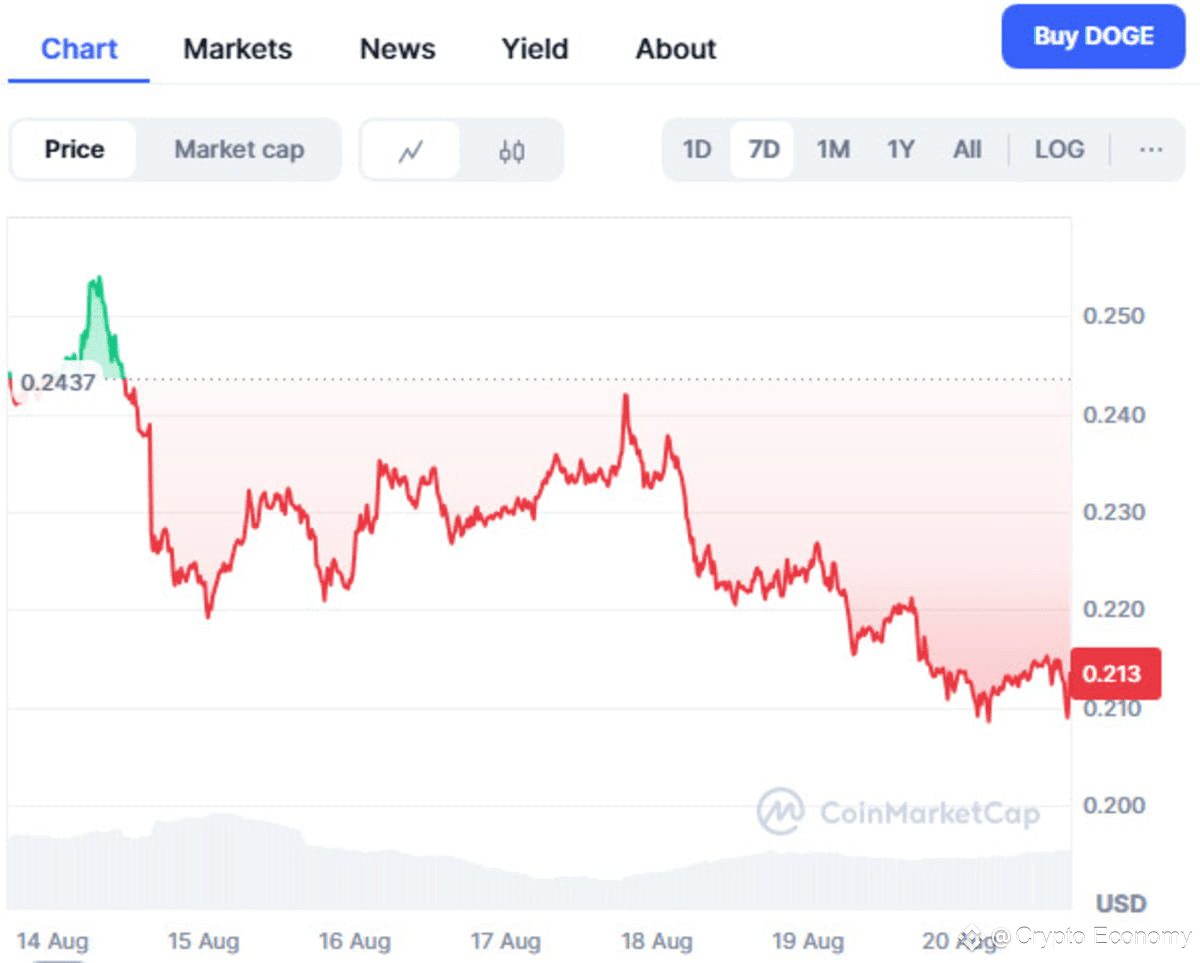Toggle Market cap view

239,150
